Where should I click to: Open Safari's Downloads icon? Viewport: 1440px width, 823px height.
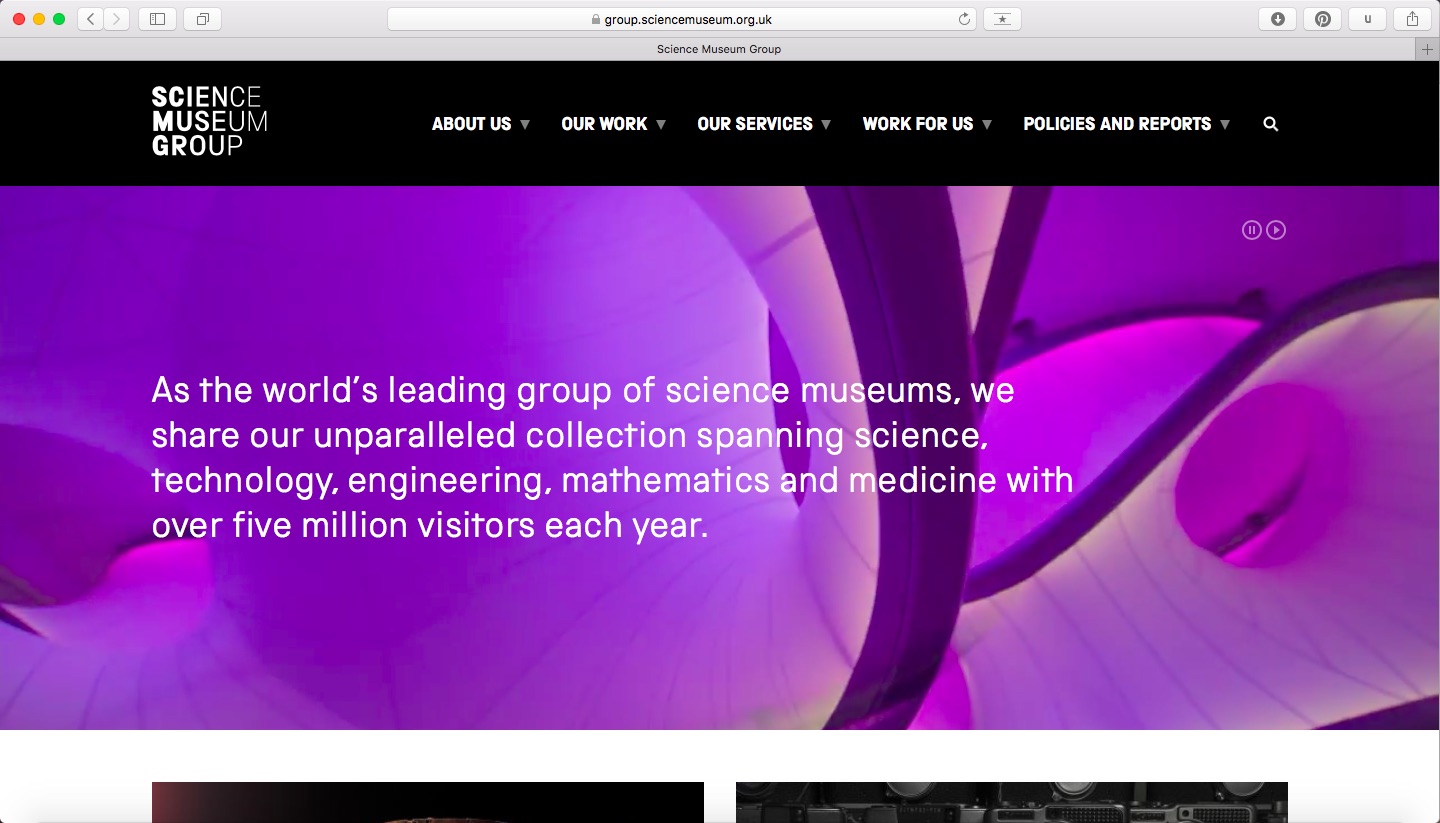click(x=1277, y=18)
